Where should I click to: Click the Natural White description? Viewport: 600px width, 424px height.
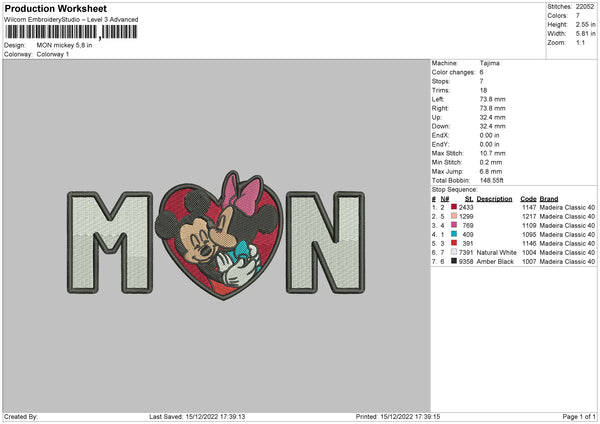pos(496,253)
